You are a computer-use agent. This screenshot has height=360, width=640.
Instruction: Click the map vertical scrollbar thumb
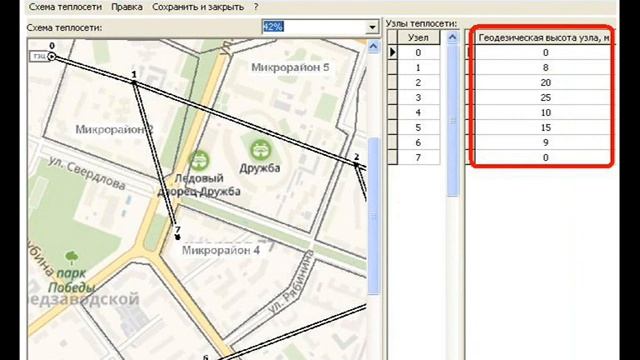pos(373,216)
